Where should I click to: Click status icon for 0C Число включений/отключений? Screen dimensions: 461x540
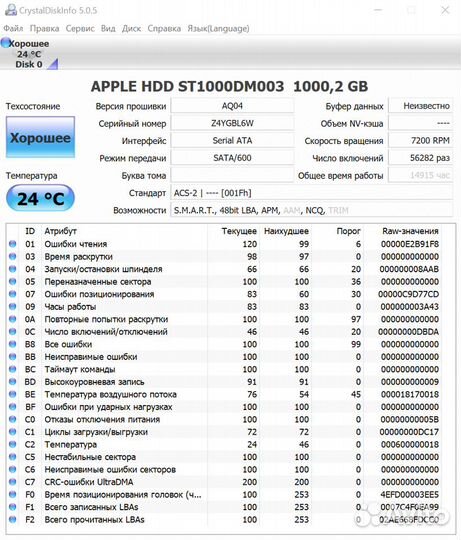[x=13, y=332]
